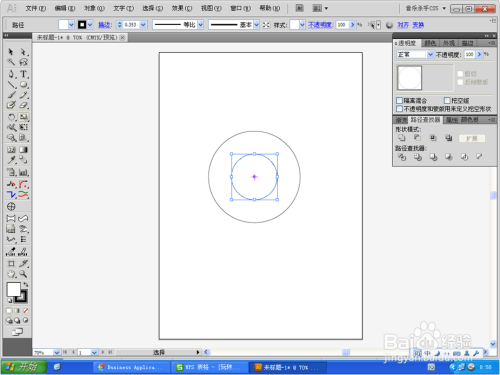
Task: Choose the Column Graph tool
Action: pyautogui.click(x=23, y=172)
